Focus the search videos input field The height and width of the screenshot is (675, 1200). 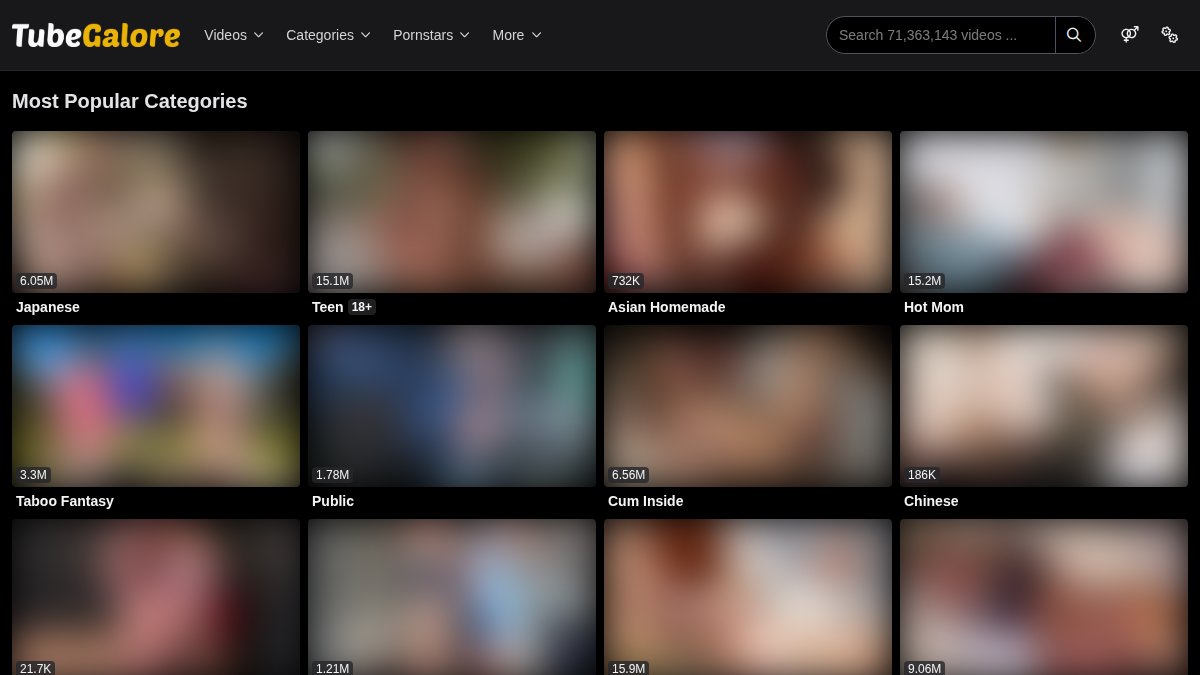pos(940,35)
